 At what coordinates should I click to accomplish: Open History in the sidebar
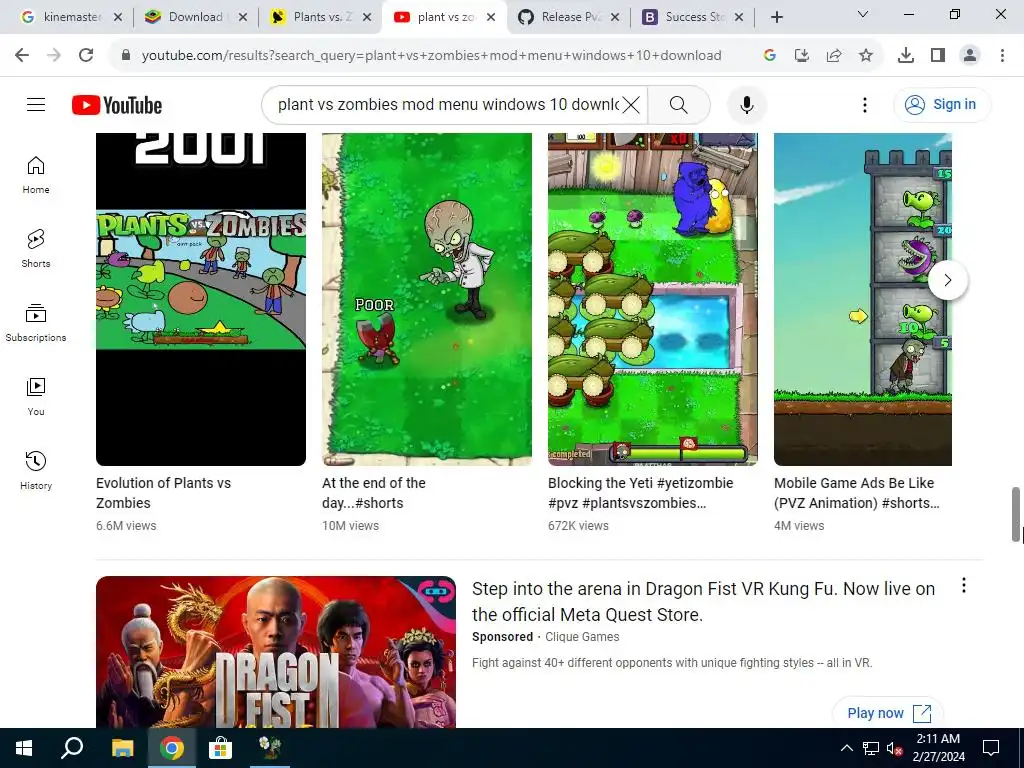(x=36, y=470)
